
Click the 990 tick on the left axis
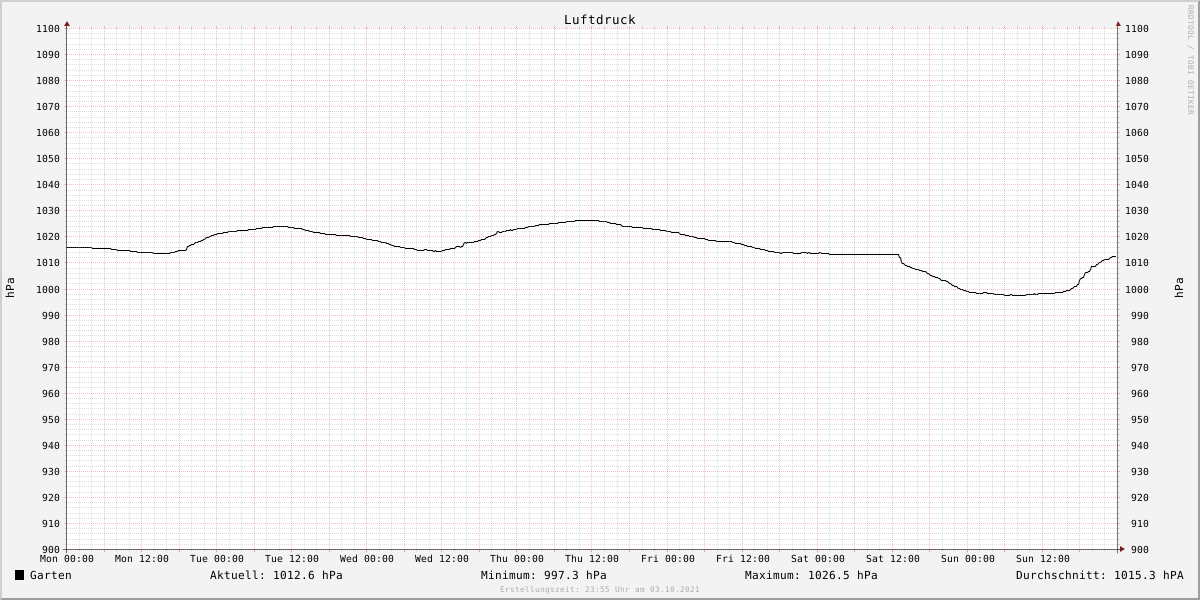point(52,316)
